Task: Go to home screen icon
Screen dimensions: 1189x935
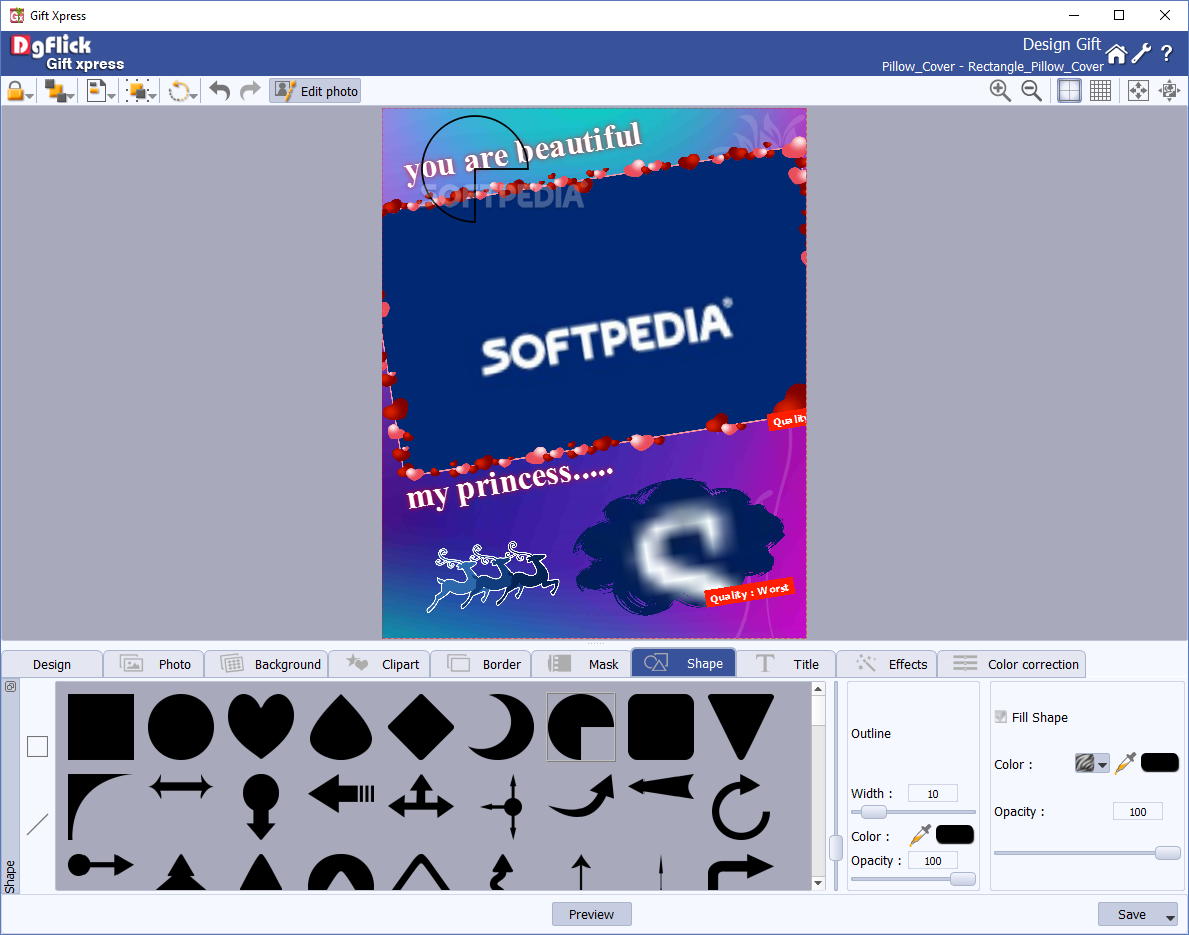Action: 1116,54
